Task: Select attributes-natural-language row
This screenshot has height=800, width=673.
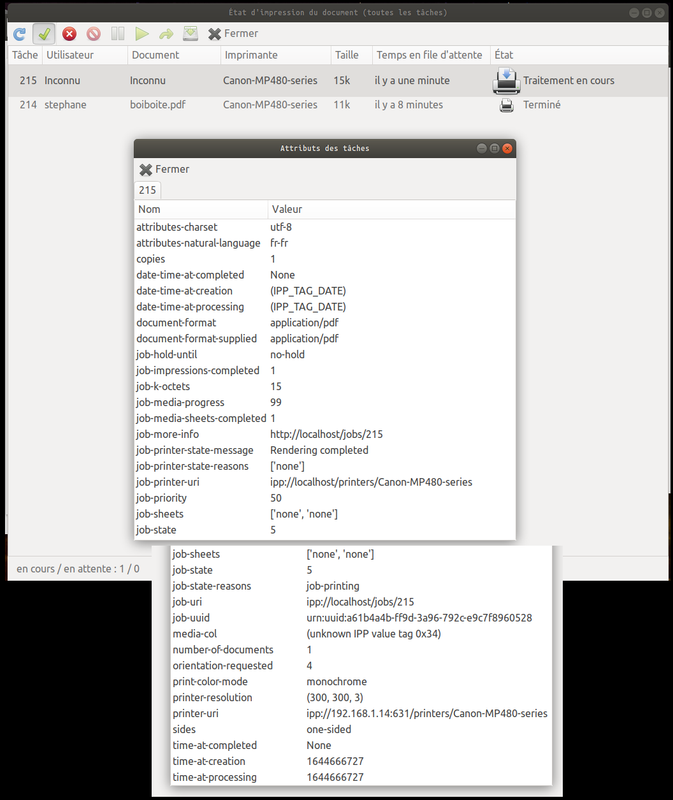Action: 325,243
